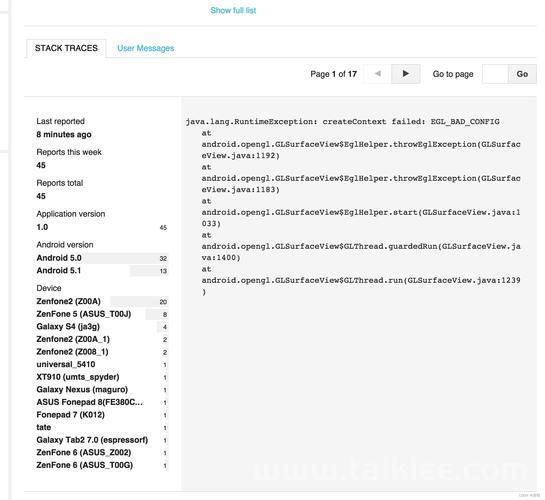The height and width of the screenshot is (500, 545).
Task: Select ZenFone 6 (ASUS_T00G) device
Action: 102,465
